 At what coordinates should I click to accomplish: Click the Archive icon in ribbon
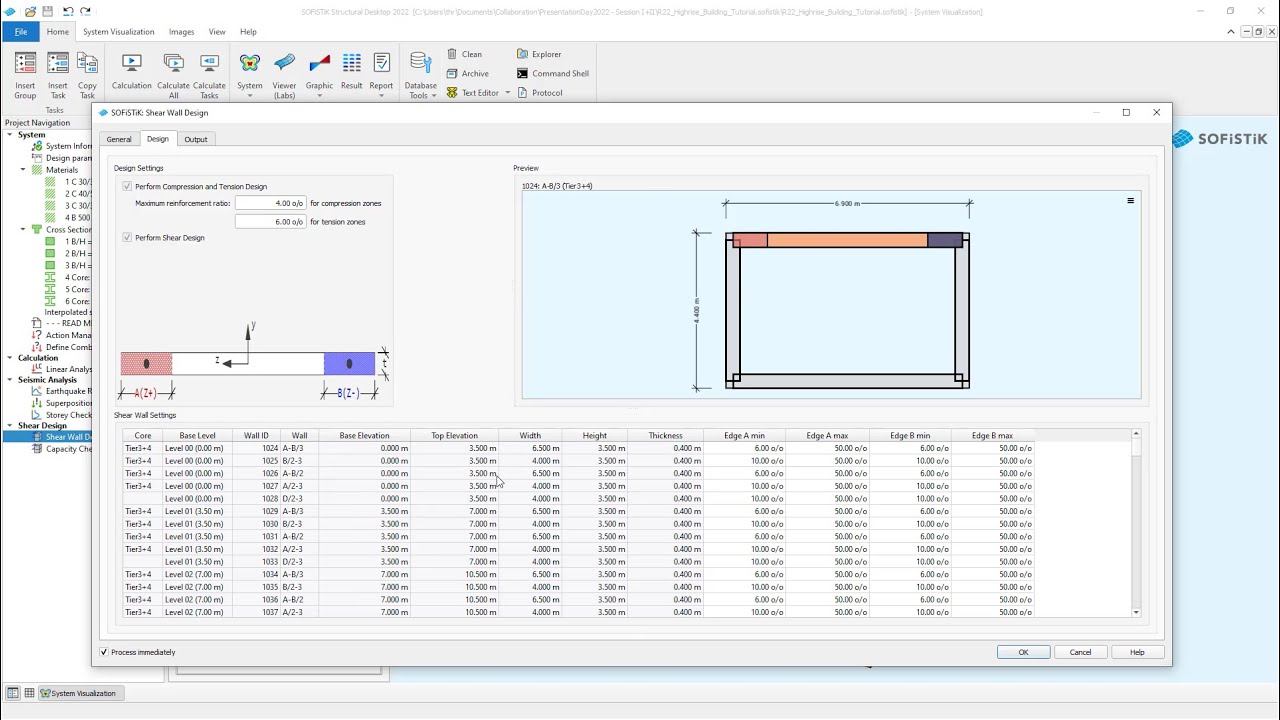452,73
